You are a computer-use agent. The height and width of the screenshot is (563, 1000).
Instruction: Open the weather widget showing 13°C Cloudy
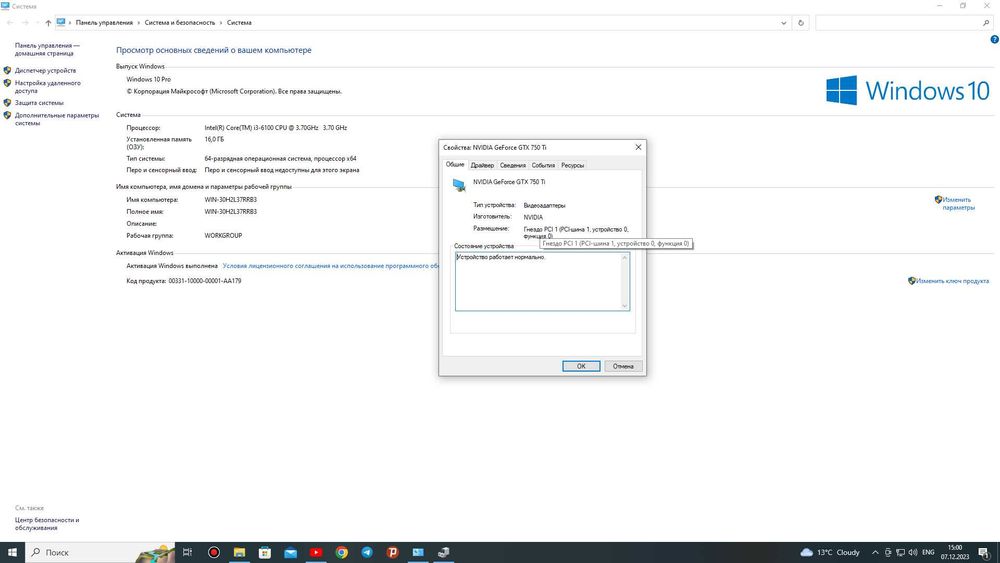point(830,552)
